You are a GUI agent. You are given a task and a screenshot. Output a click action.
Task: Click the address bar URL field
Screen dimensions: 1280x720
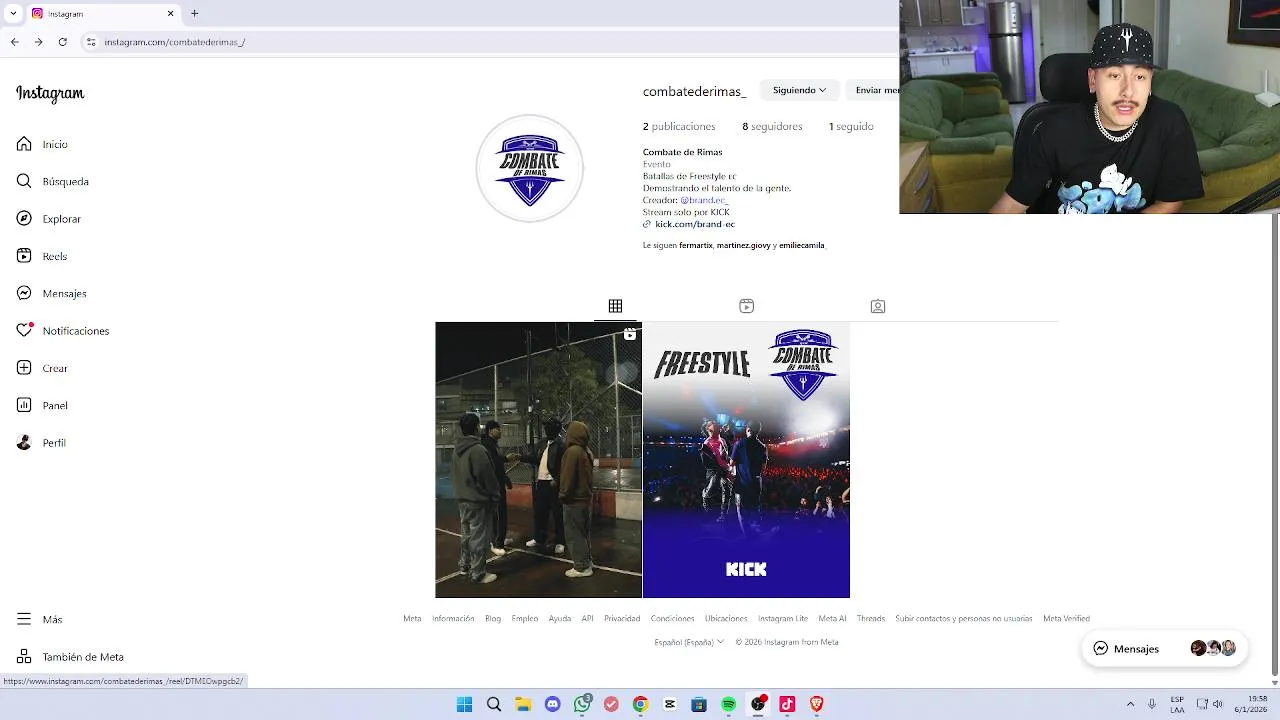pos(488,42)
